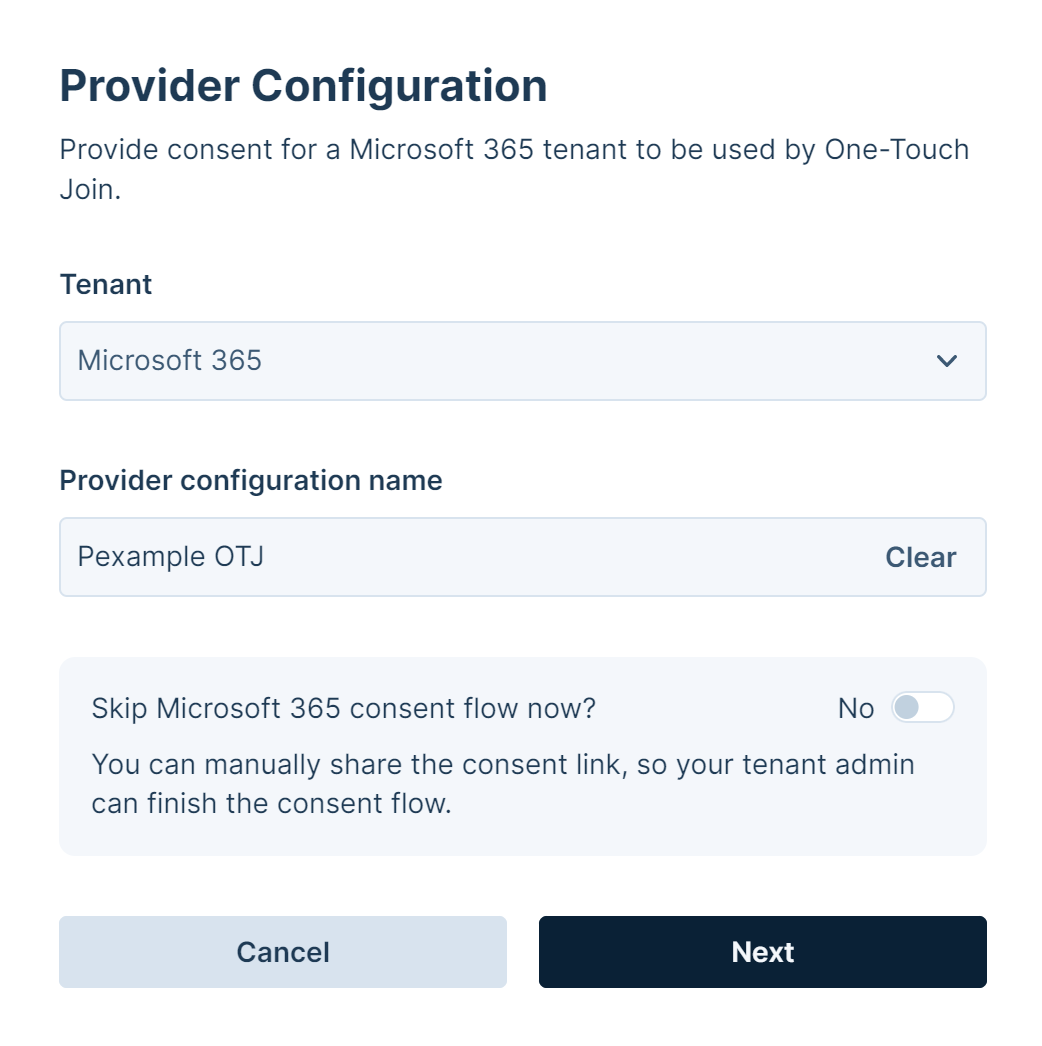Image resolution: width=1042 pixels, height=1046 pixels.
Task: Open the Tenant dropdown showing Microsoft 365
Action: (522, 361)
